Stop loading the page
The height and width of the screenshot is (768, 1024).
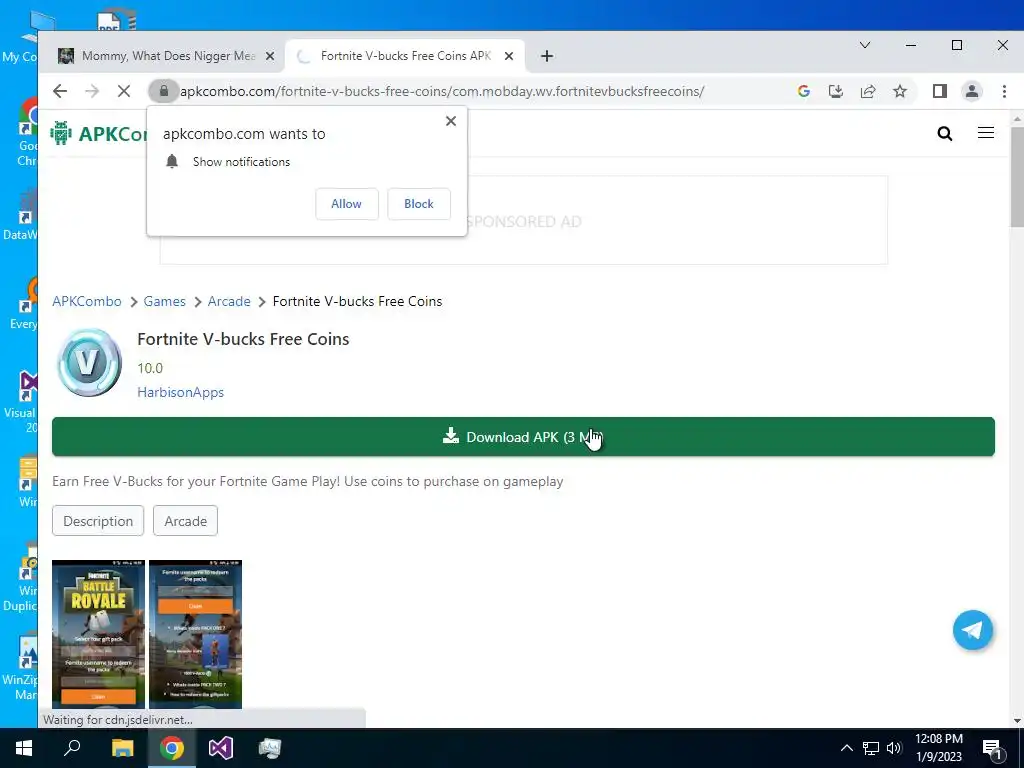[x=123, y=91]
